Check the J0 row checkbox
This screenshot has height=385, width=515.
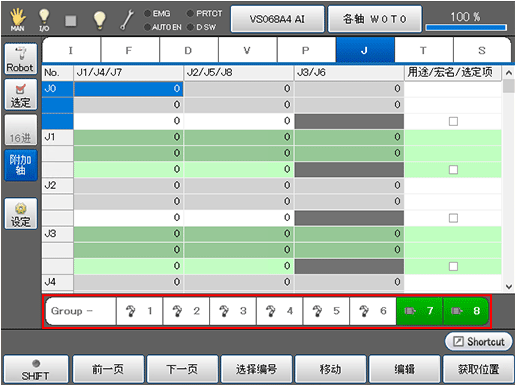pos(453,121)
